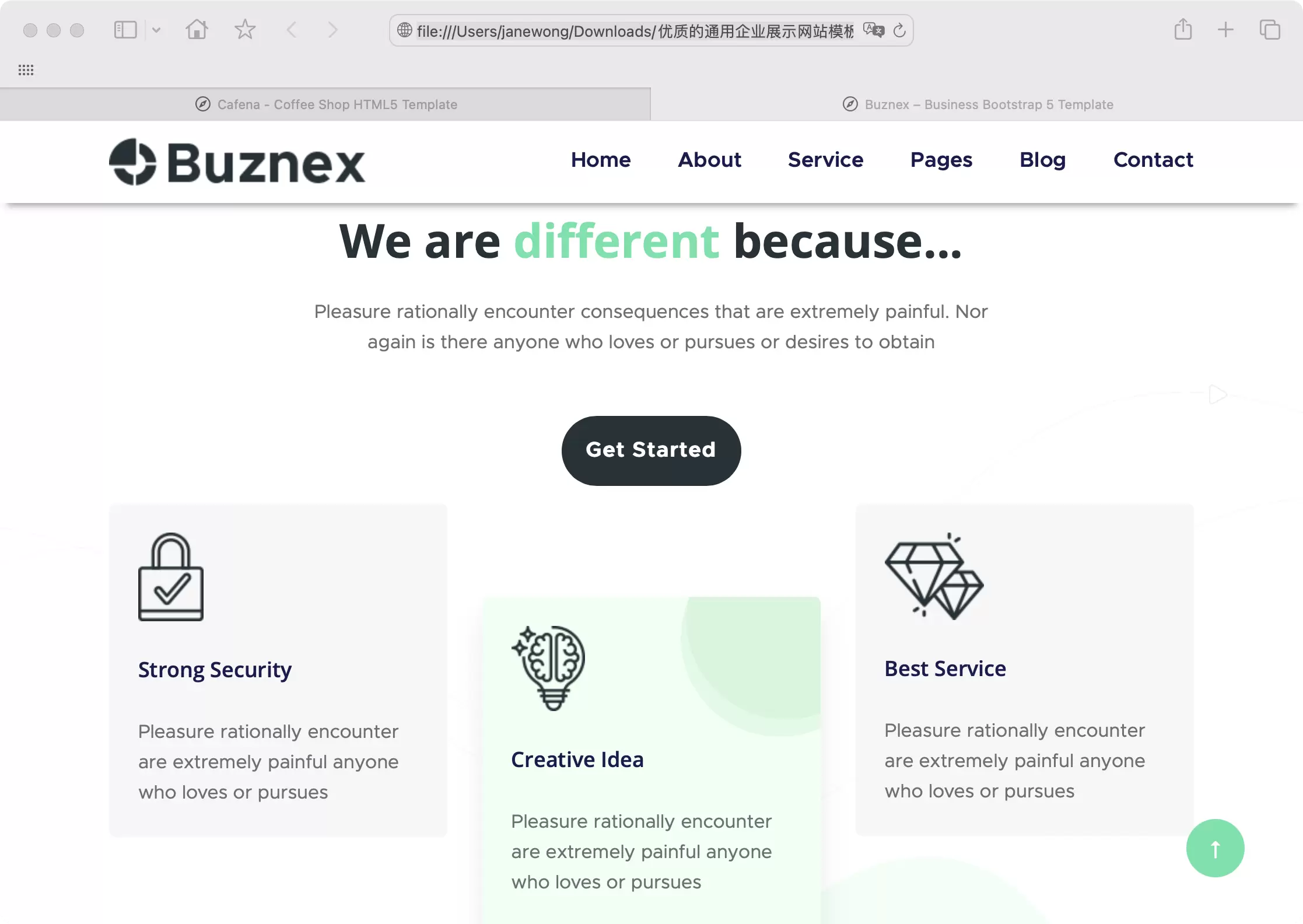Click the browser share/export icon
The width and height of the screenshot is (1303, 924).
[1183, 30]
